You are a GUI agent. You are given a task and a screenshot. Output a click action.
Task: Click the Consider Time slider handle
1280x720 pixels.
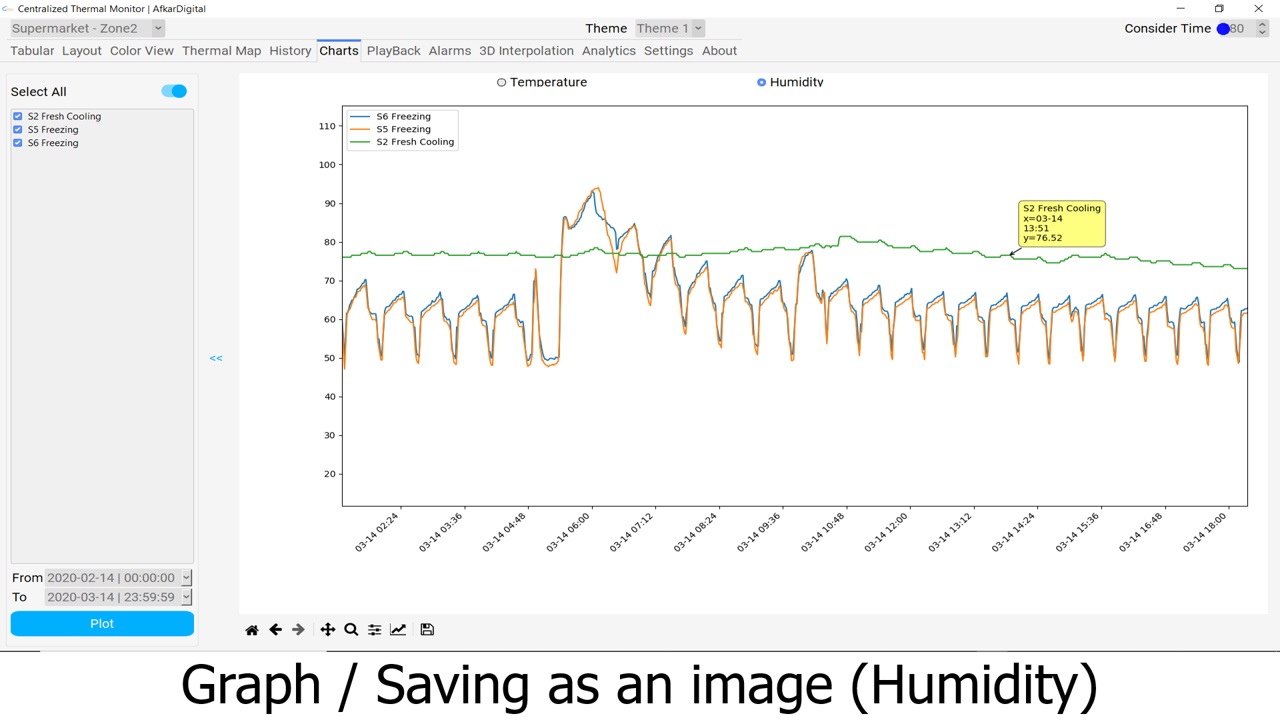click(1223, 28)
